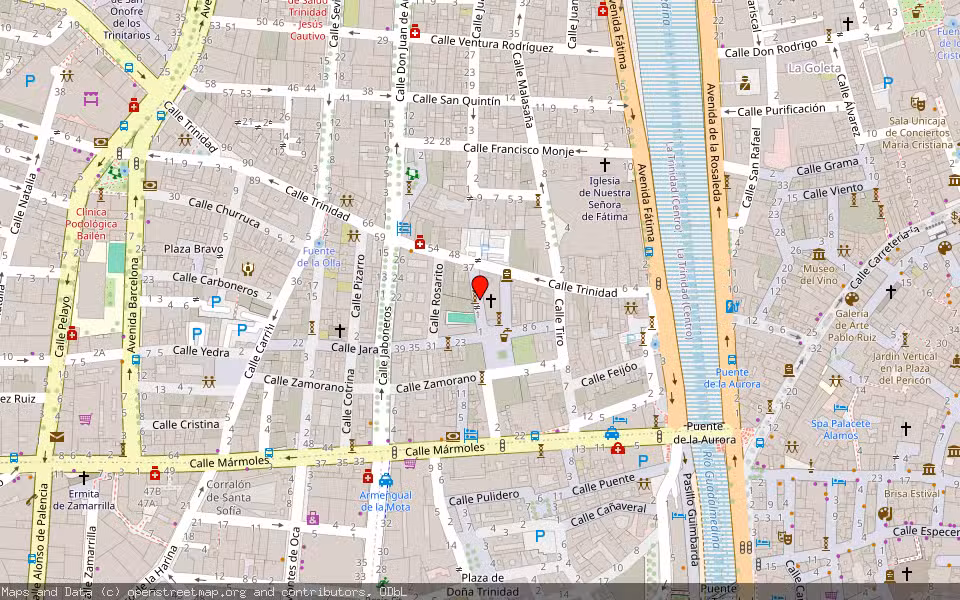Image resolution: width=960 pixels, height=600 pixels.
Task: Click the pharmacy cross next to Armengual de la Mota
Action: (x=368, y=476)
